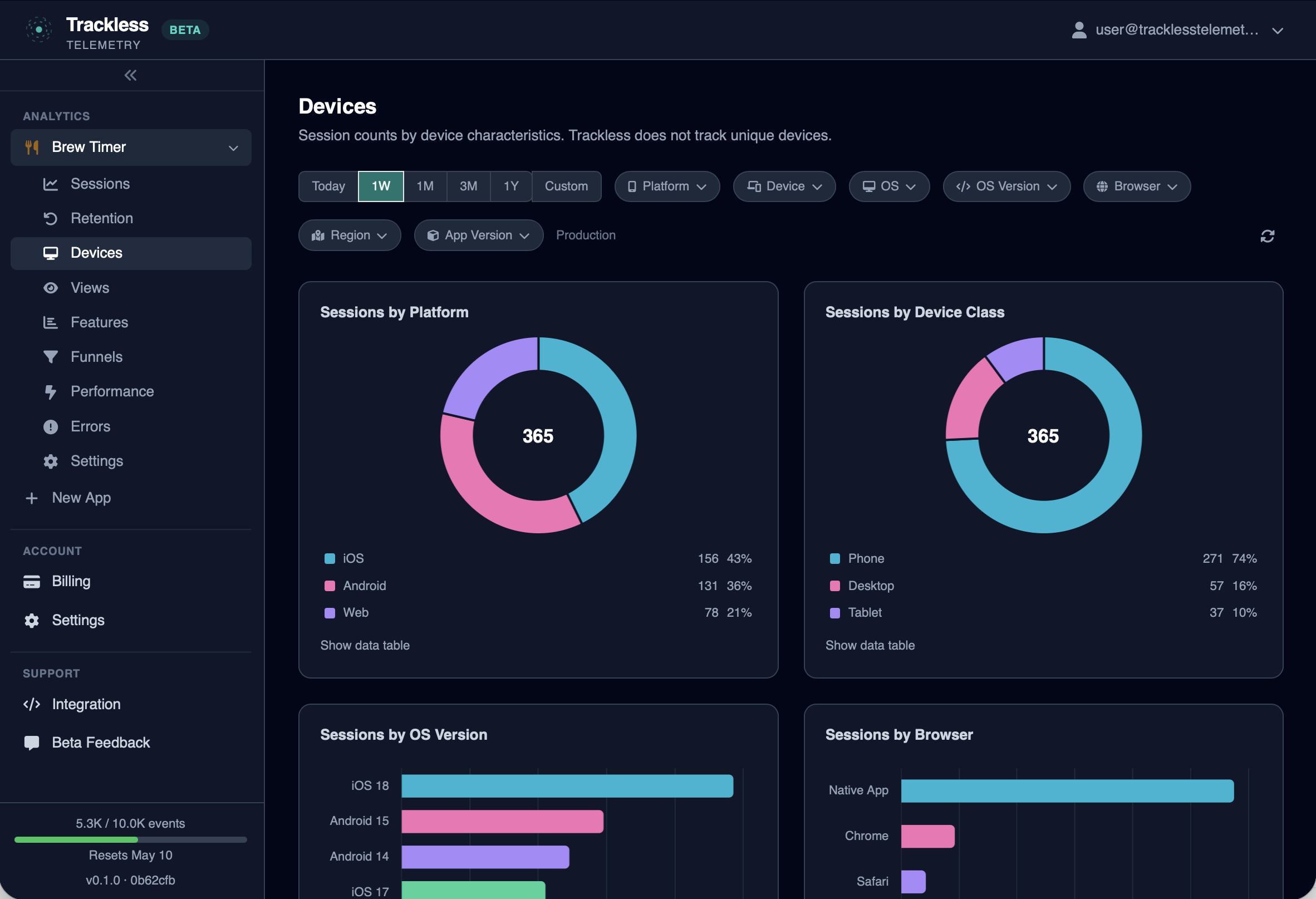
Task: Click the Production environment label
Action: (x=586, y=235)
